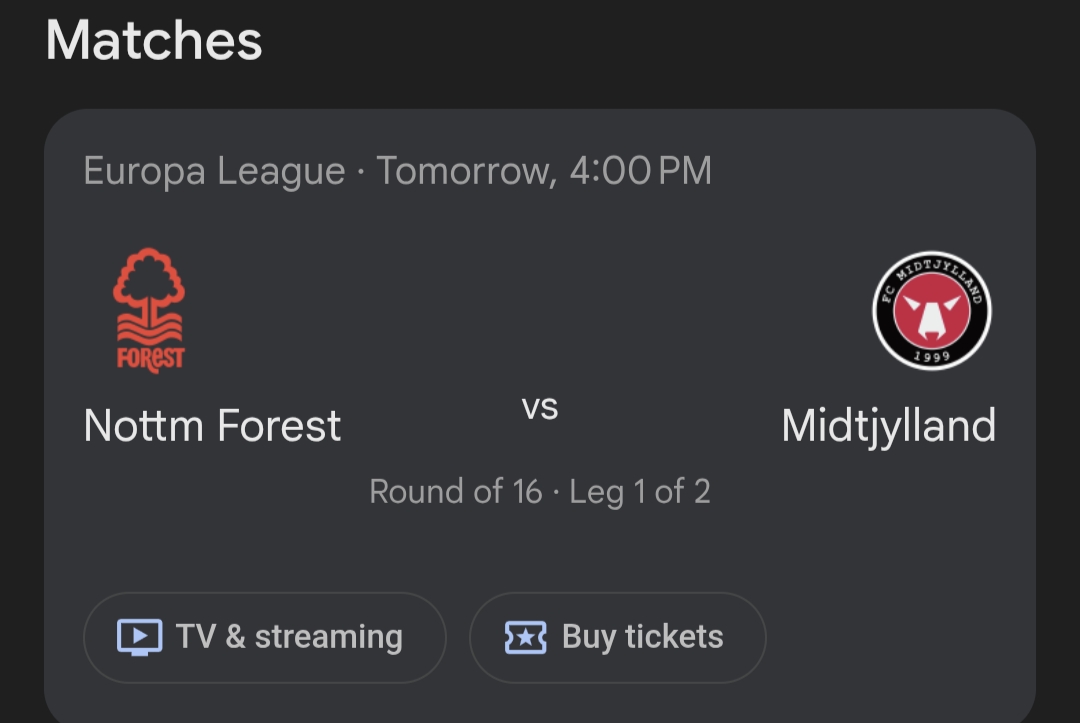
Task: Click the Matches section heading
Action: (x=154, y=42)
